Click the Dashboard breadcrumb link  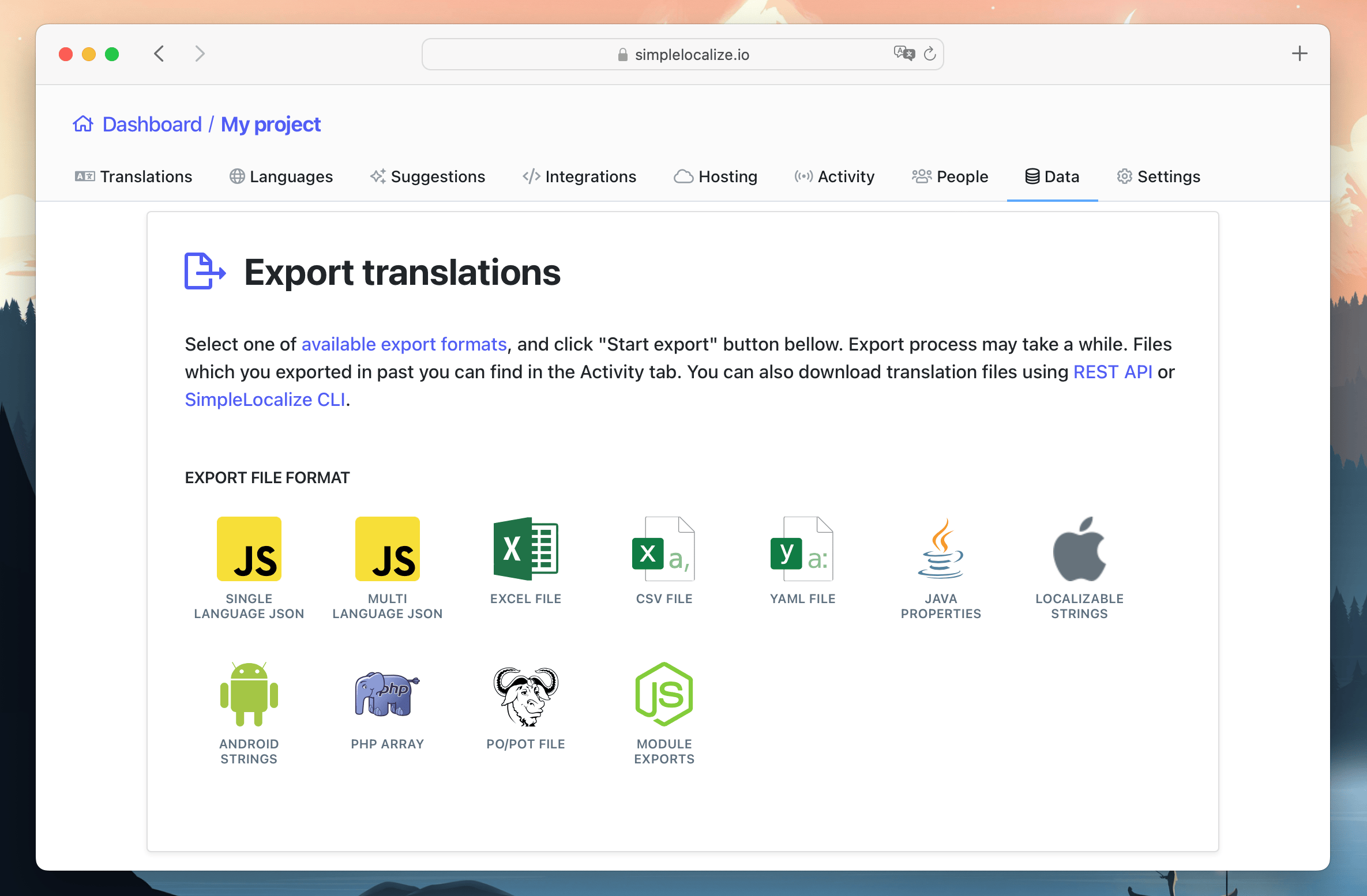(152, 124)
